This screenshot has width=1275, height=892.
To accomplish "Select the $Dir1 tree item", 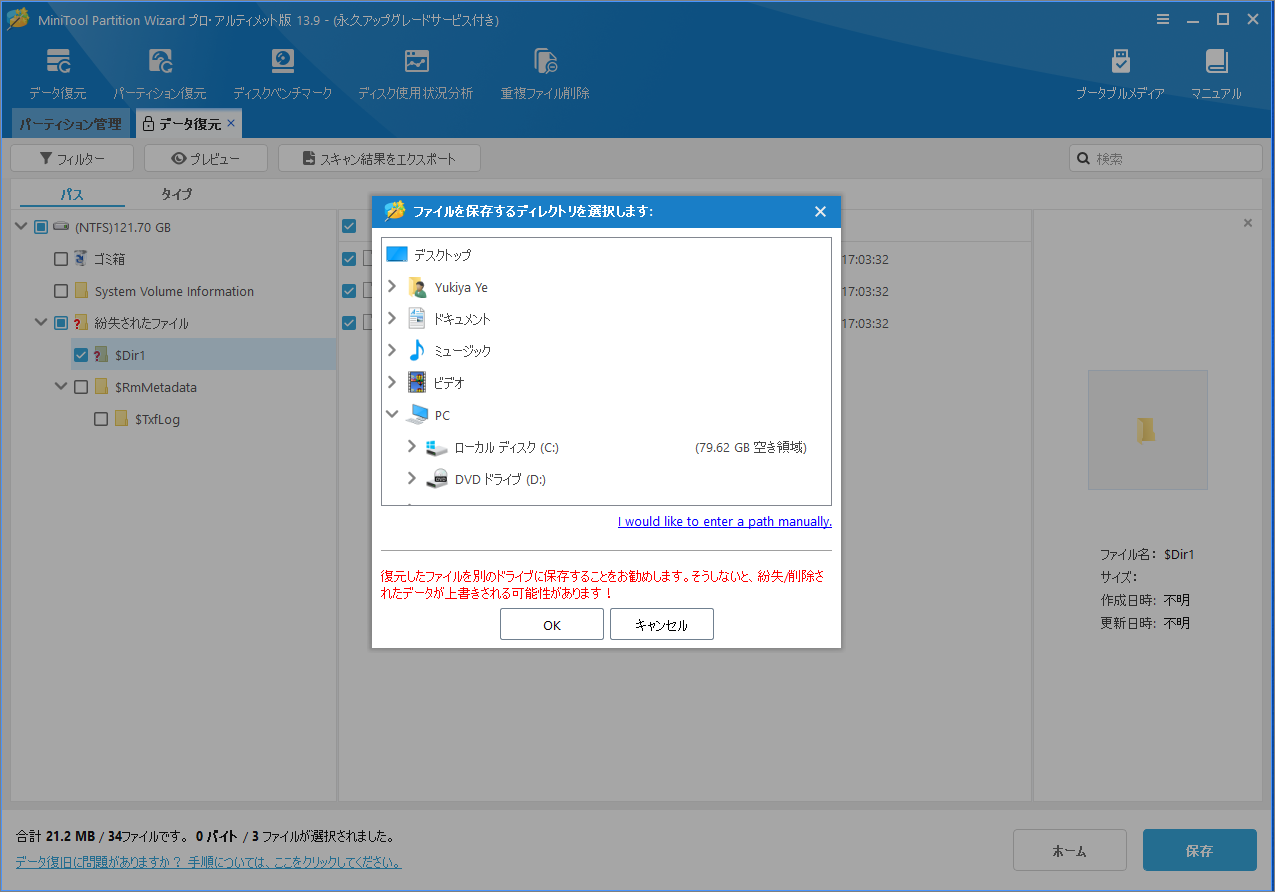I will click(203, 355).
